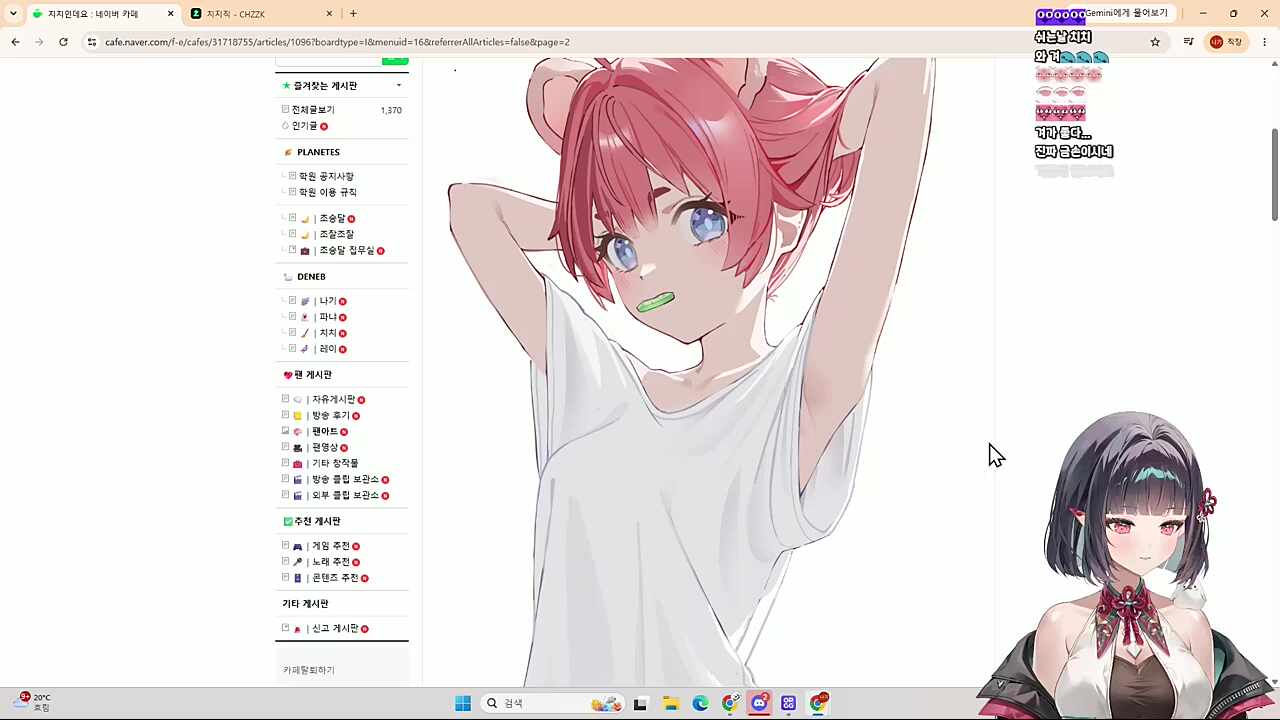Open the 자유게시판 board
Viewport: 1280px width, 720px height.
pyautogui.click(x=334, y=400)
